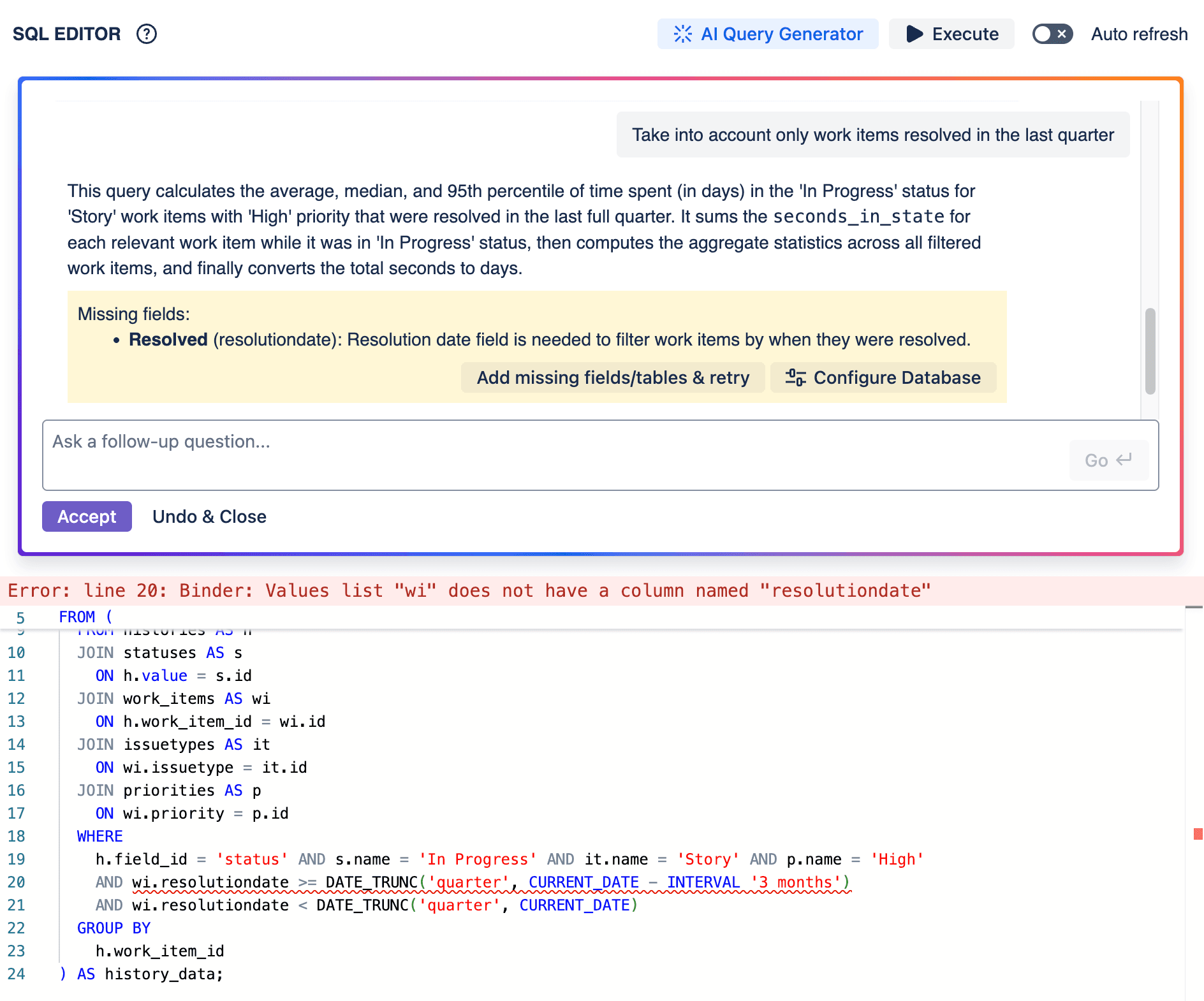The image size is (1204, 1001).
Task: Click the 'In Progress' string on line 19
Action: point(478,859)
